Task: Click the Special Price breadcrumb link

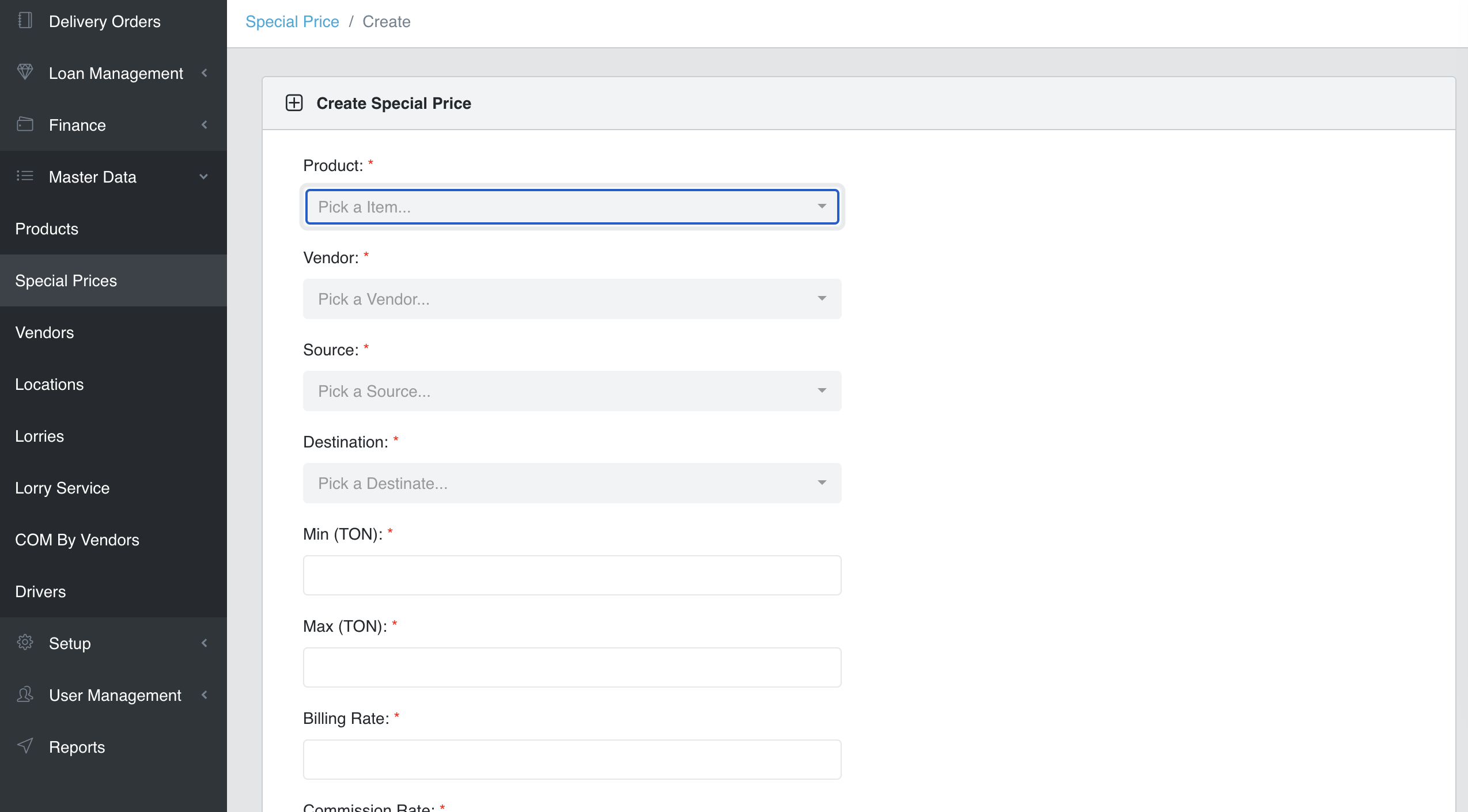Action: (x=292, y=22)
